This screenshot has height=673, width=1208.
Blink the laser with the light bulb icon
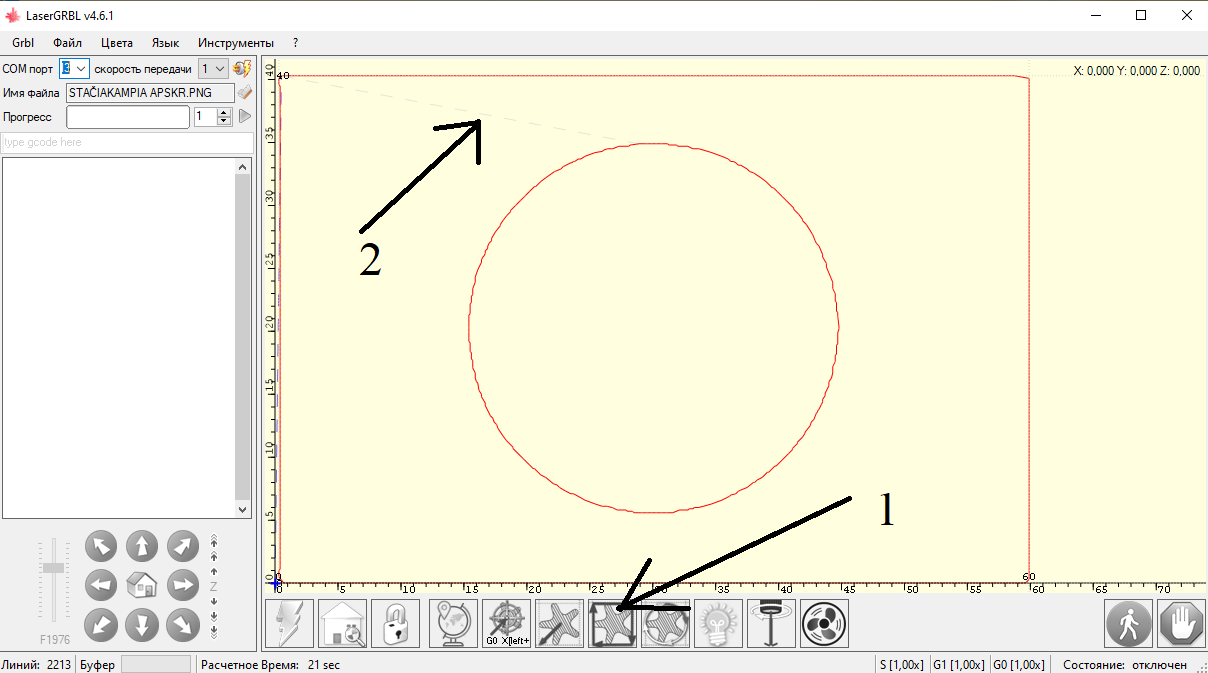pos(718,623)
